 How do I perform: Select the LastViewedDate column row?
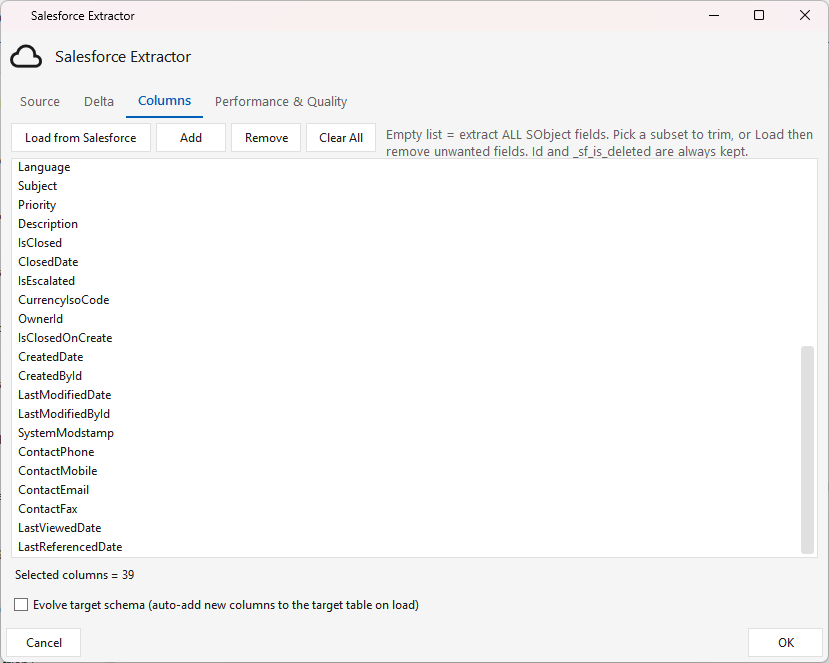click(x=406, y=529)
